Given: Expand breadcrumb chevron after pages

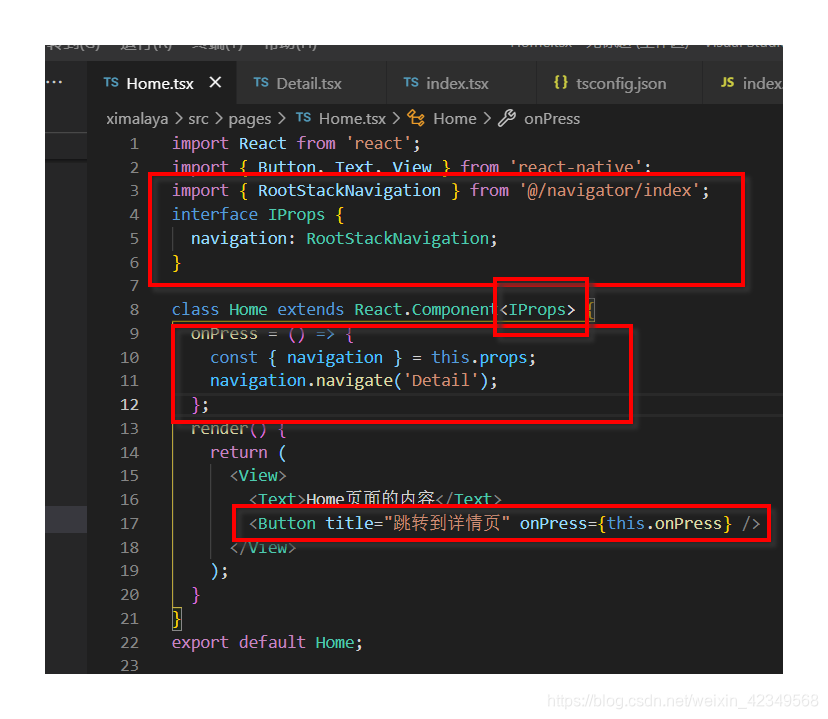Looking at the screenshot, I should [x=282, y=119].
